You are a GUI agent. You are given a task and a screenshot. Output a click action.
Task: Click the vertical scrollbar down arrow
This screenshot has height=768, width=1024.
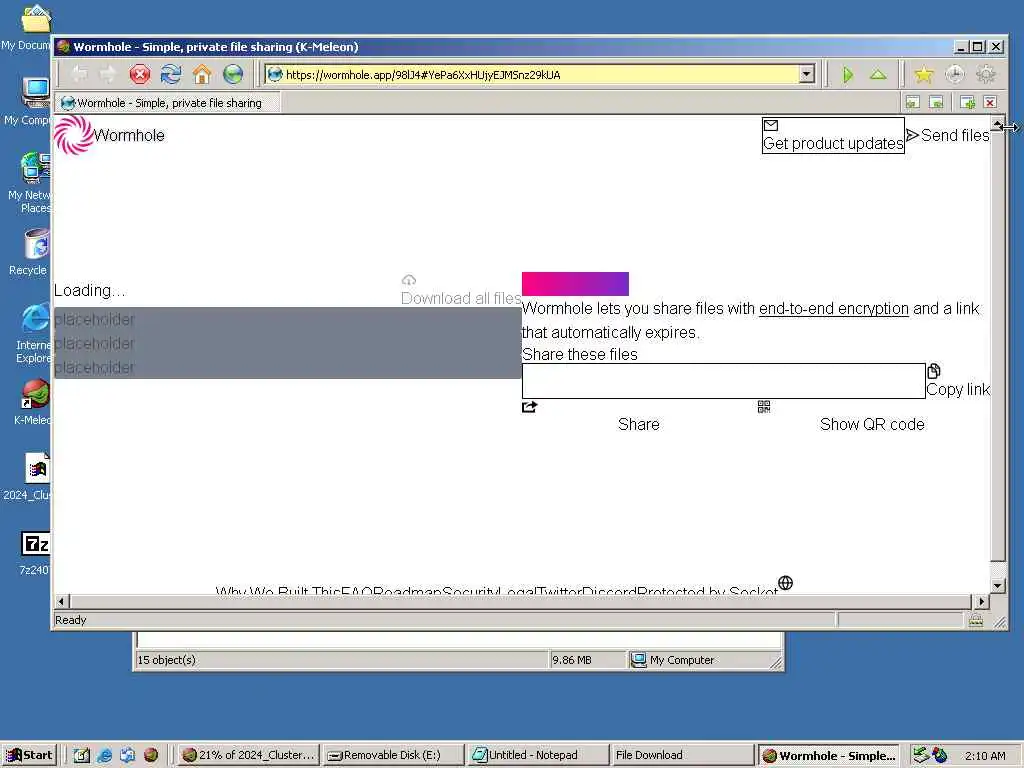point(997,586)
